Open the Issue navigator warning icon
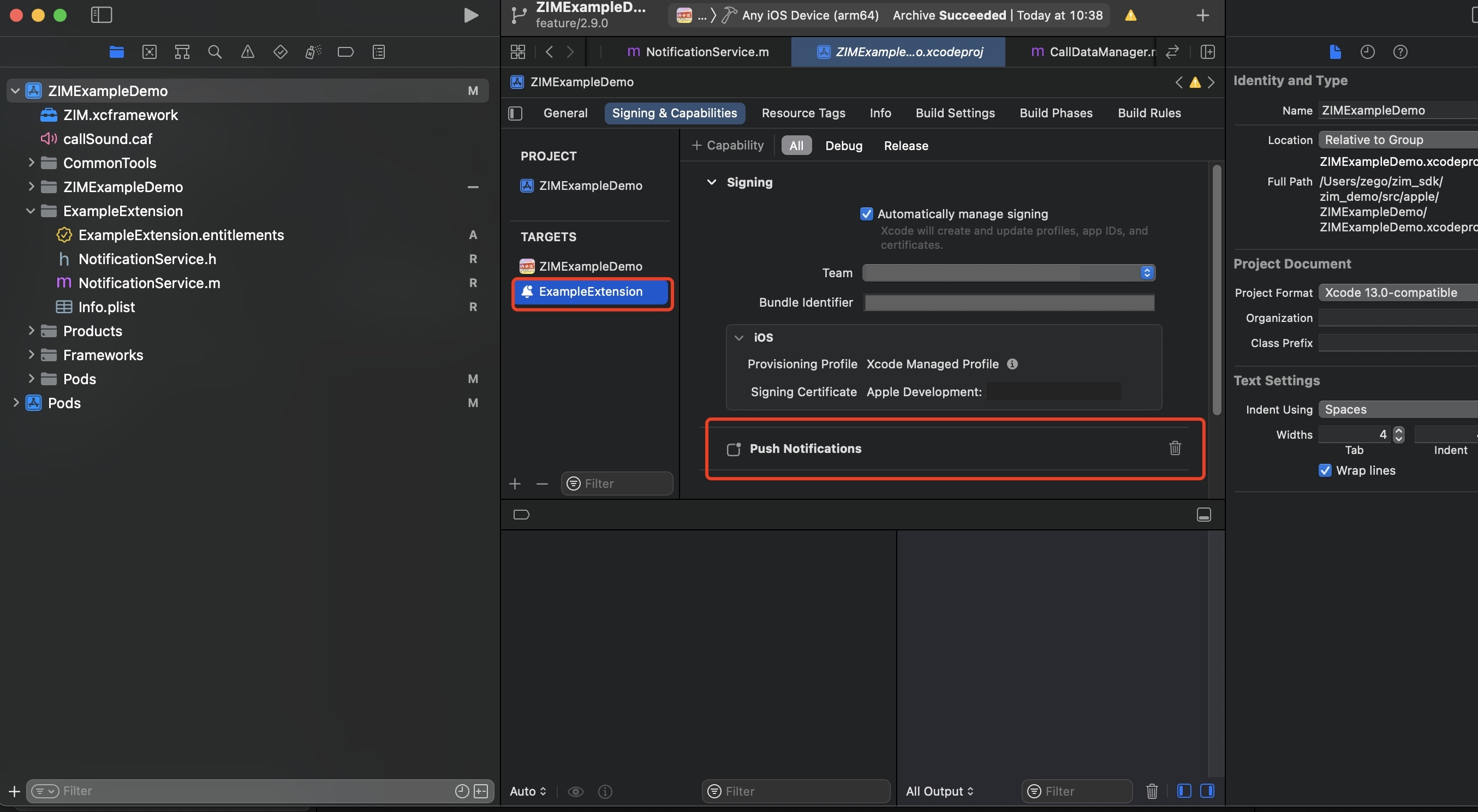This screenshot has height=812, width=1478. pyautogui.click(x=247, y=52)
